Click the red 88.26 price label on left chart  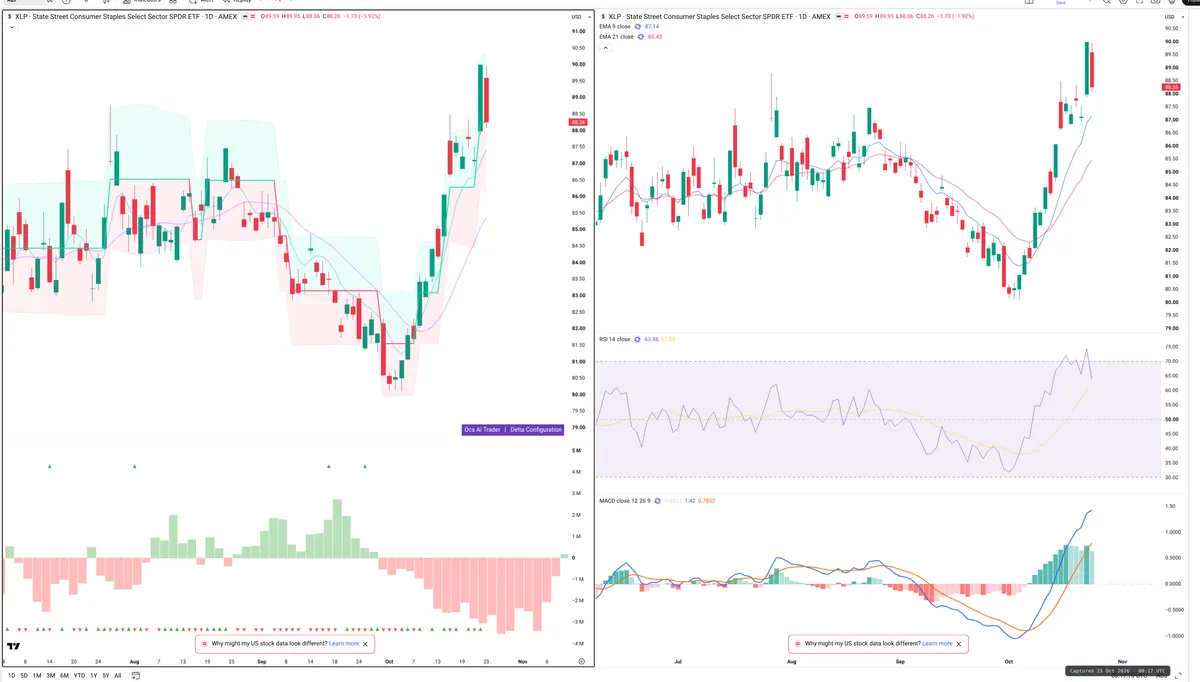click(x=577, y=122)
